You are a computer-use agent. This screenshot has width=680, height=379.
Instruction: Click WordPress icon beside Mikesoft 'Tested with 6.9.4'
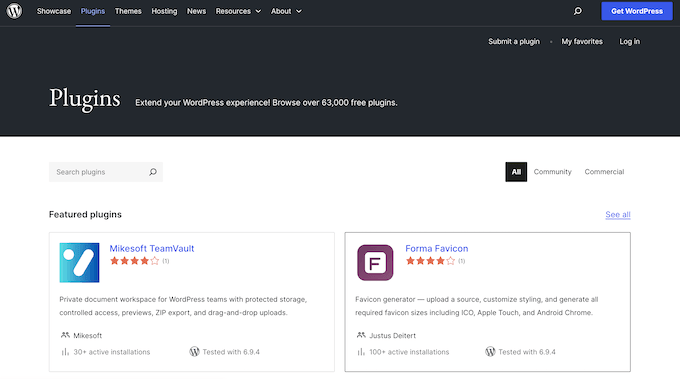[x=194, y=352]
